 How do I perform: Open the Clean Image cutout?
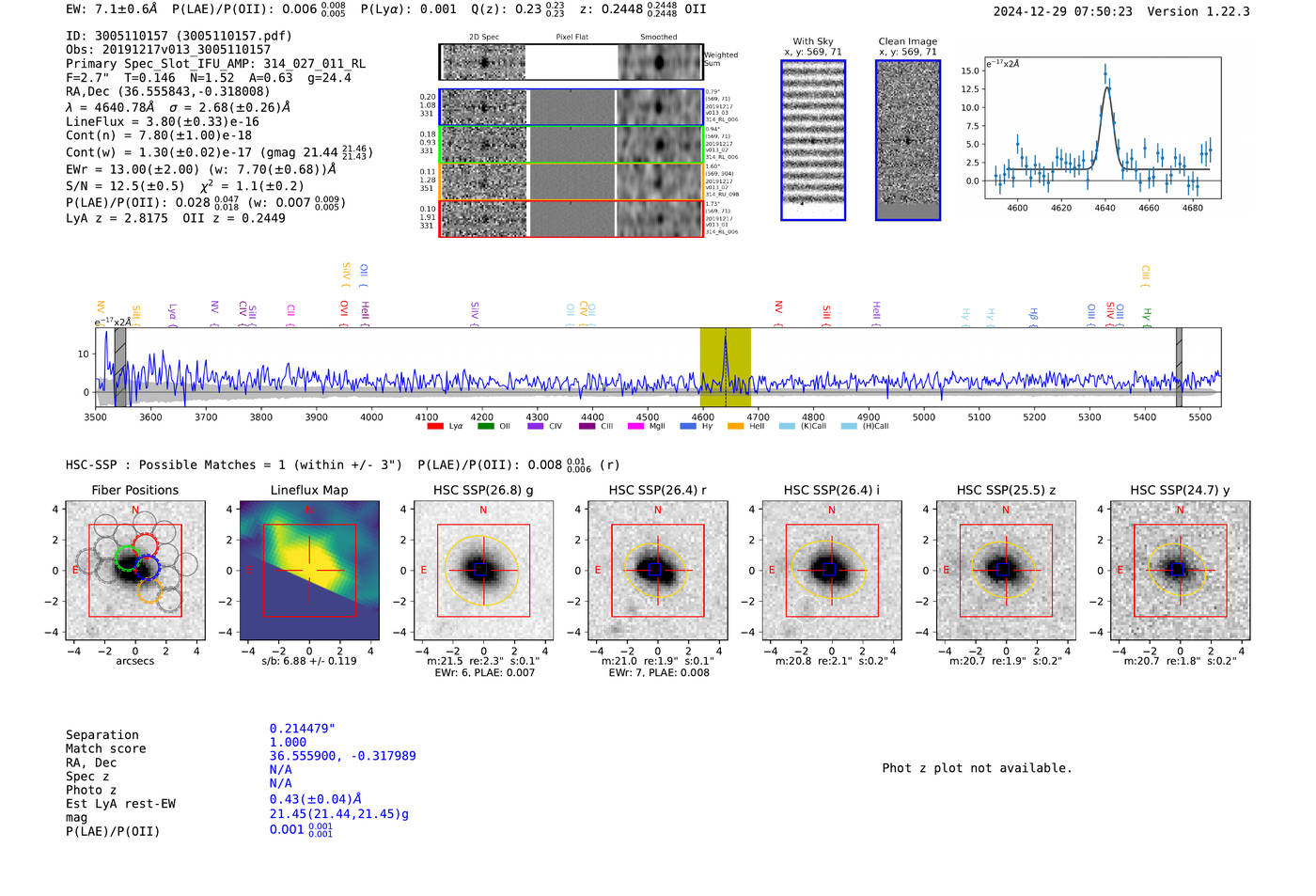pos(908,140)
